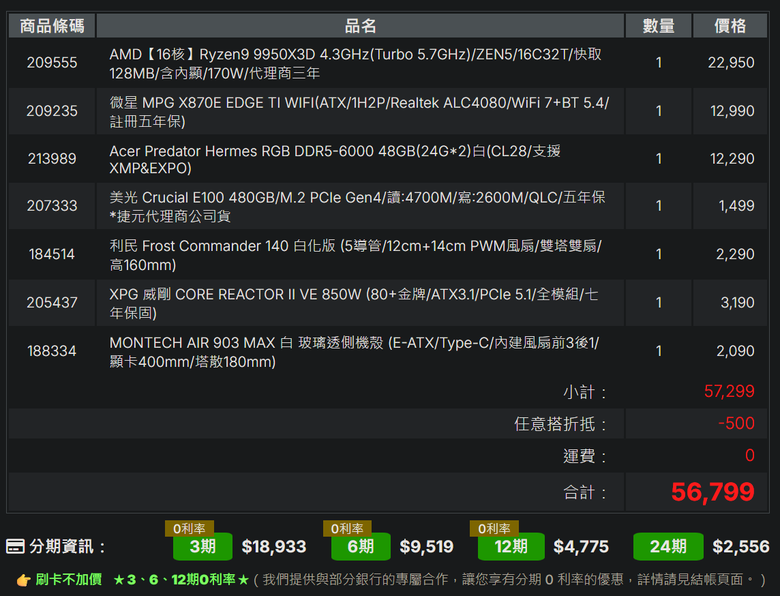
Task: Click the credit card icon beside 分期資訊
Action: [15, 546]
